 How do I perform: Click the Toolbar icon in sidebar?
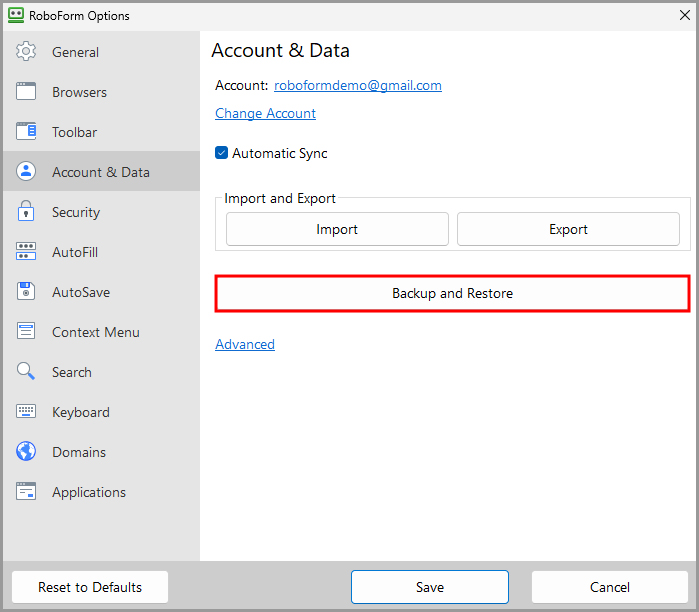(x=26, y=131)
